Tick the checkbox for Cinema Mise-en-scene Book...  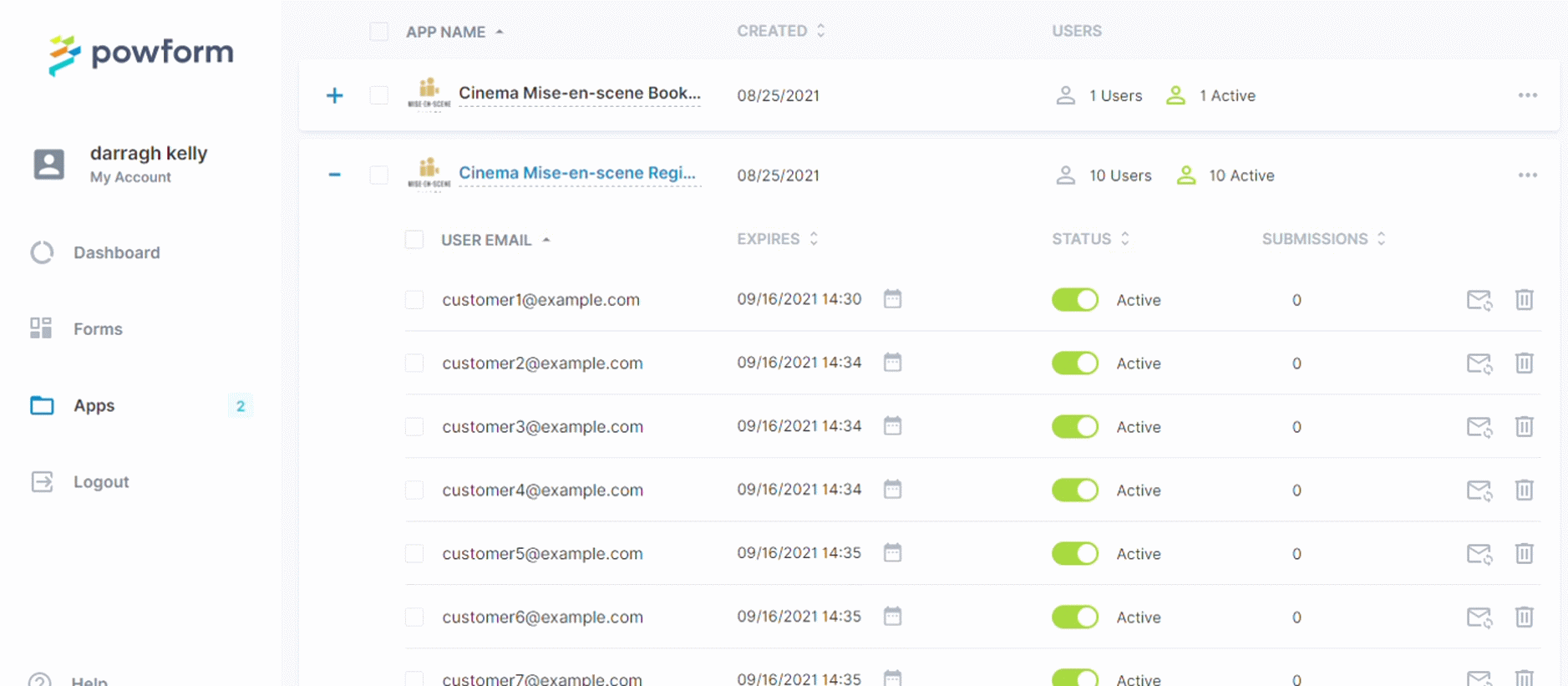pyautogui.click(x=378, y=94)
